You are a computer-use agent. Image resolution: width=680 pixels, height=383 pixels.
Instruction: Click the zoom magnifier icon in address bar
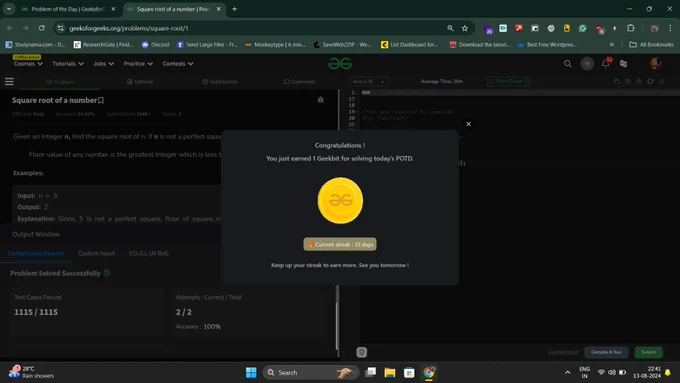[450, 28]
